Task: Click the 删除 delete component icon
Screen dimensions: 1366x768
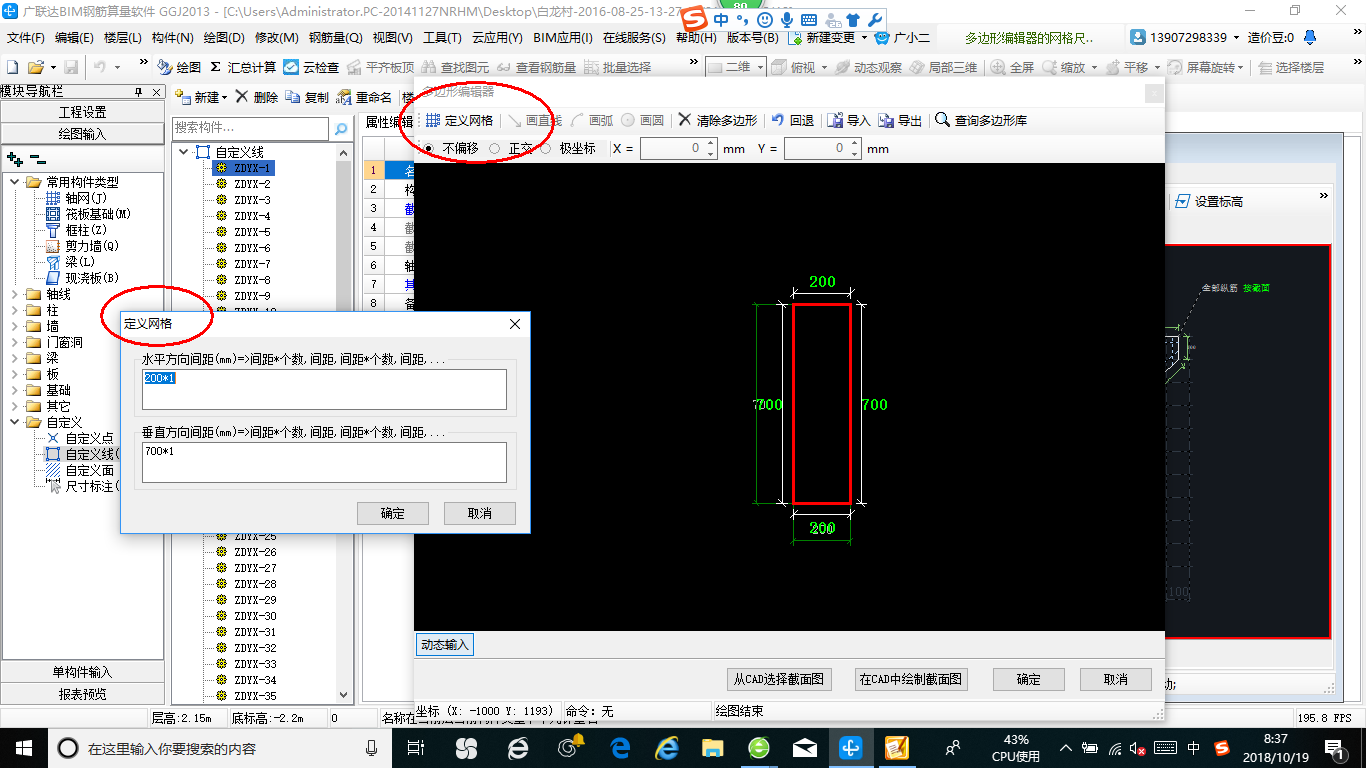Action: 256,97
